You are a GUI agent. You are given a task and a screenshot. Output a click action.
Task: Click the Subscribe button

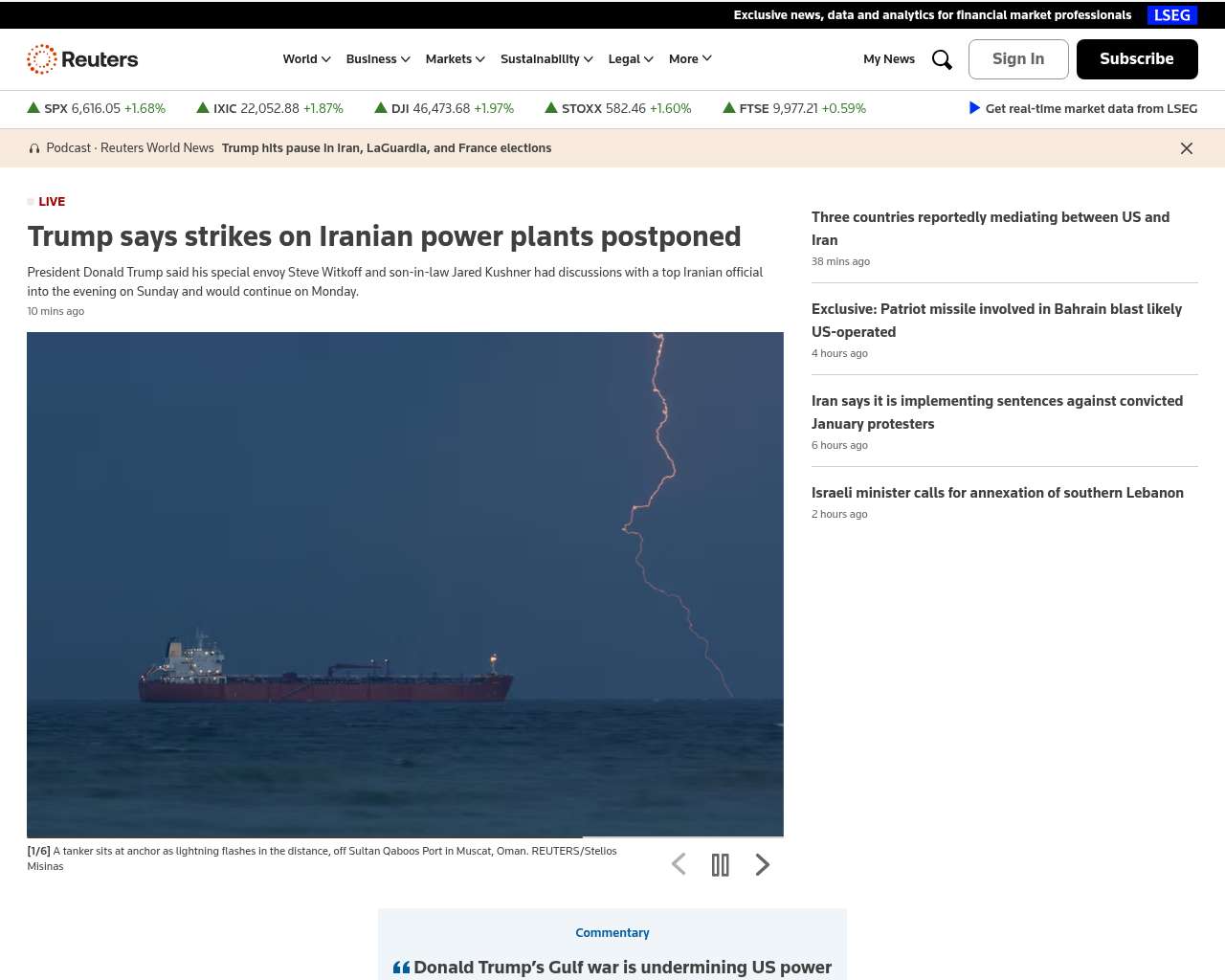tap(1137, 59)
